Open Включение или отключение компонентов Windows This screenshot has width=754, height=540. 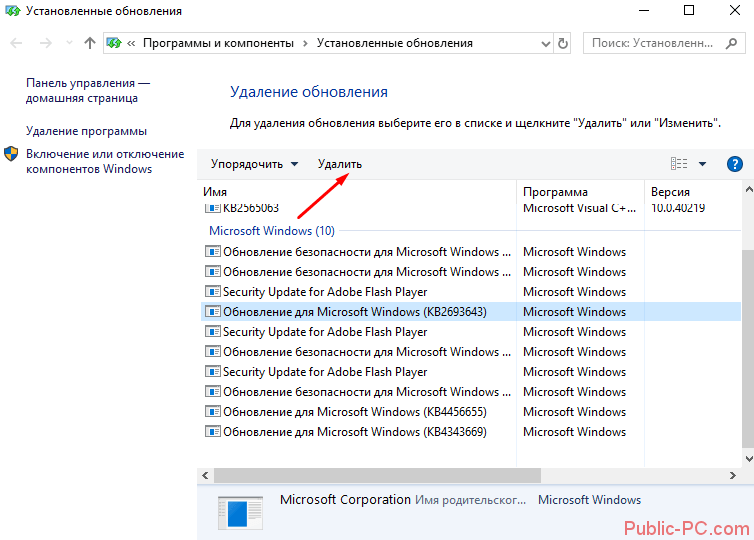105,161
